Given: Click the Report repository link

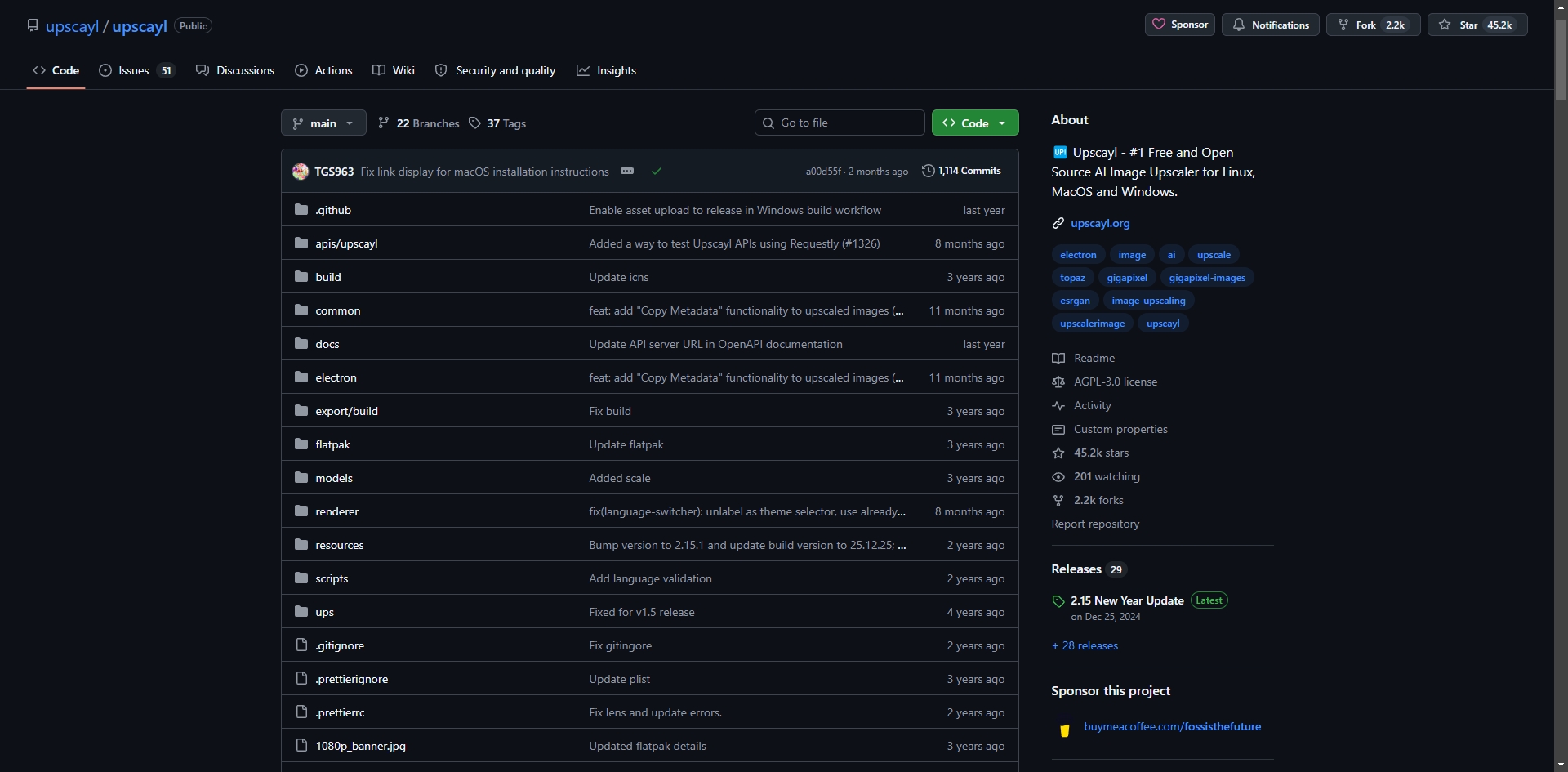Looking at the screenshot, I should [x=1095, y=524].
